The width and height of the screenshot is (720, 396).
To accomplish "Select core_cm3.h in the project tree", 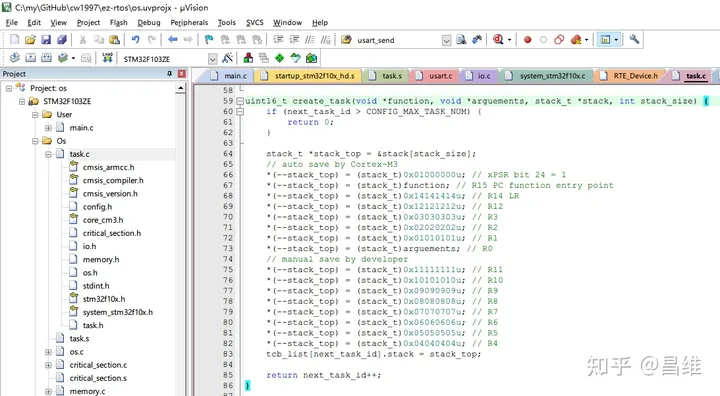I will coord(103,221).
